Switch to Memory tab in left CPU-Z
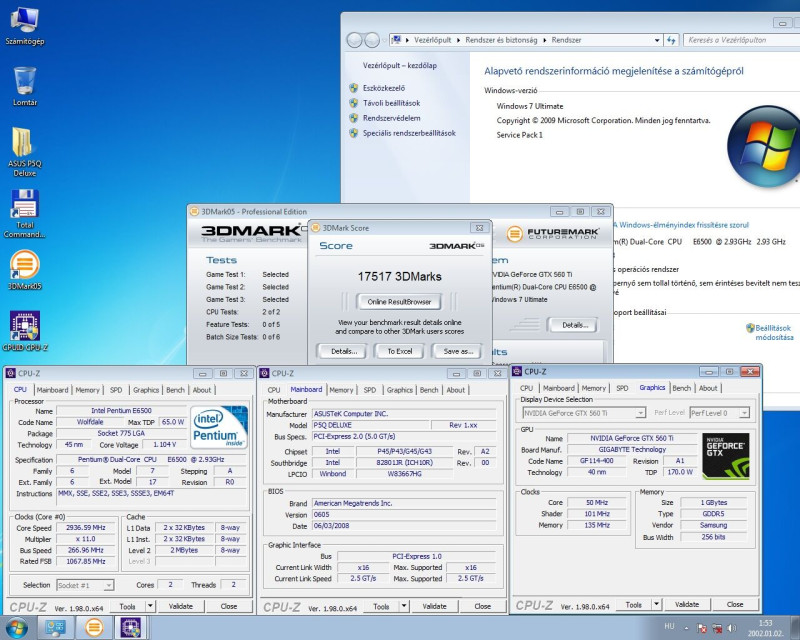The height and width of the screenshot is (640, 800). tap(87, 390)
